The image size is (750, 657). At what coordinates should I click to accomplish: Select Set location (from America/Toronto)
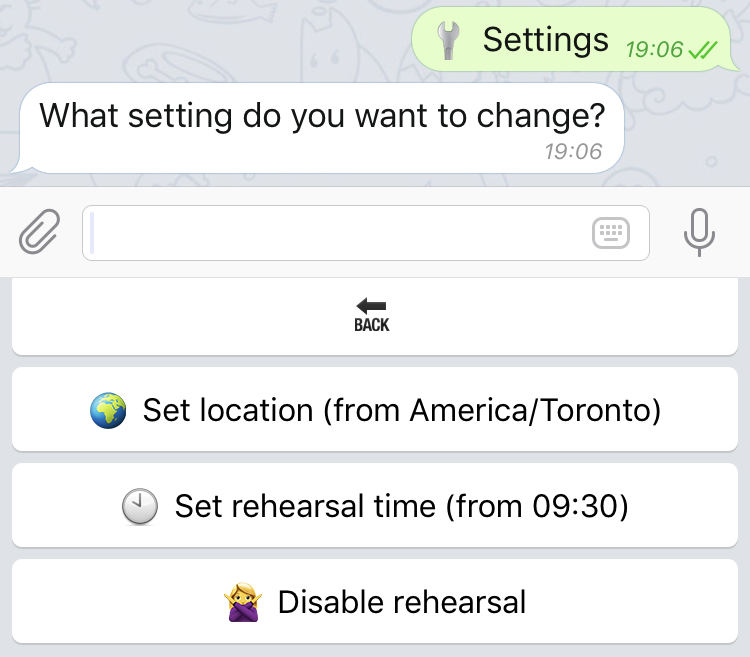pyautogui.click(x=375, y=409)
